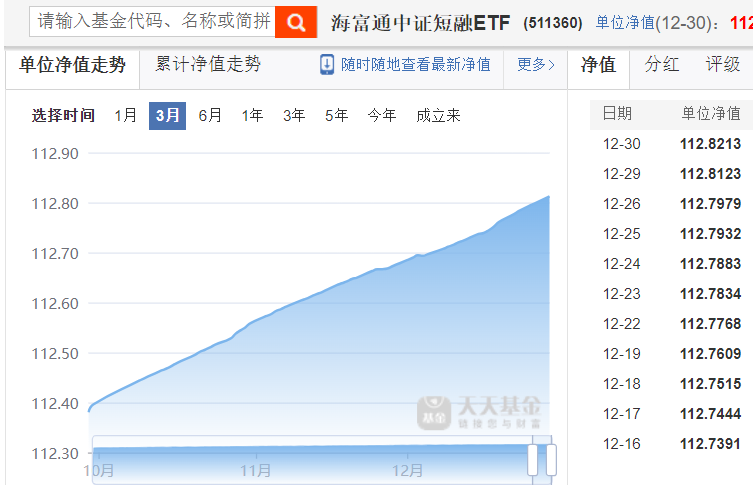
Task: Switch to 累计净值走势 tab
Action: pos(208,64)
